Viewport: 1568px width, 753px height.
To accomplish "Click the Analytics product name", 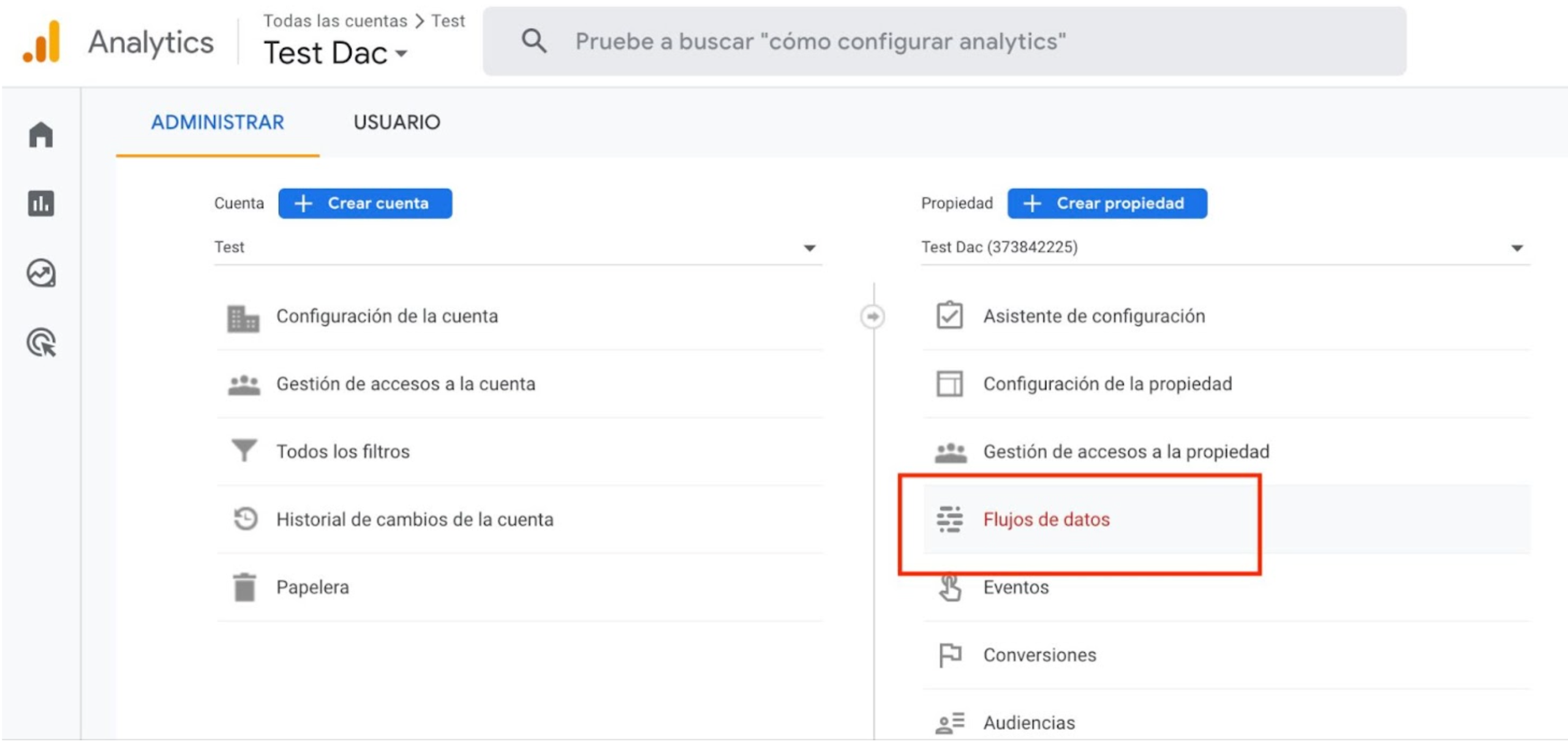I will (x=151, y=43).
